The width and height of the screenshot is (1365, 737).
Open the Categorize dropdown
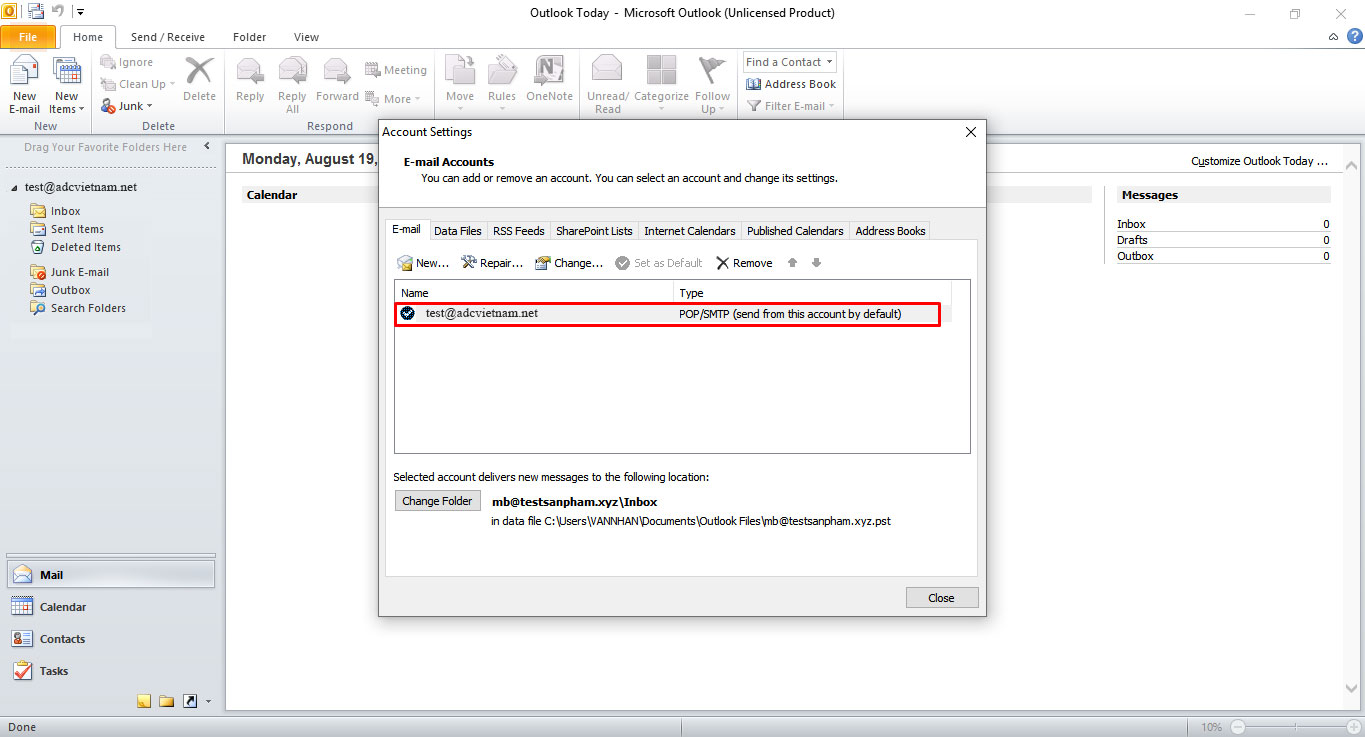(661, 80)
